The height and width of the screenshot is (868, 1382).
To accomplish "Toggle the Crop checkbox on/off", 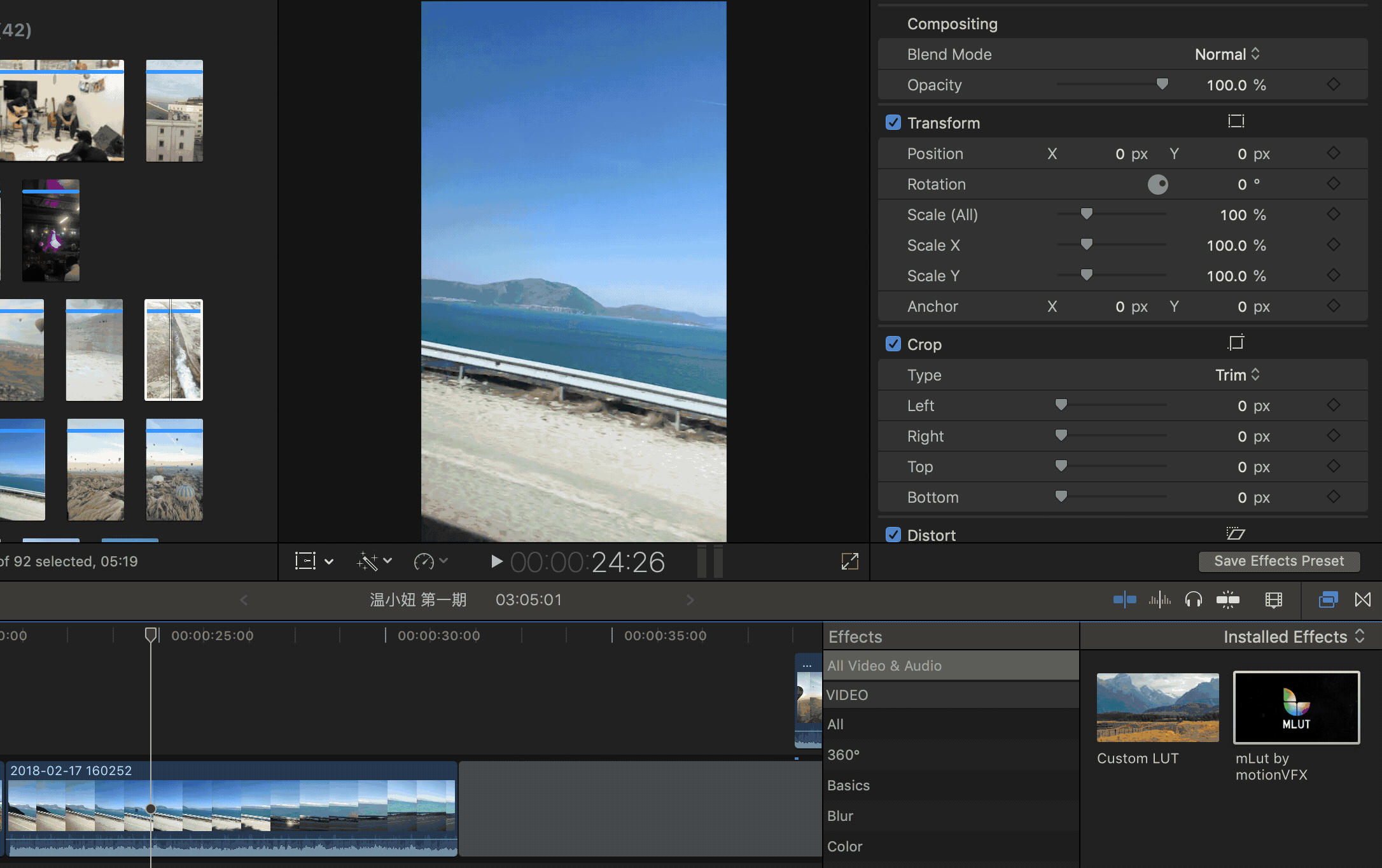I will pyautogui.click(x=893, y=344).
